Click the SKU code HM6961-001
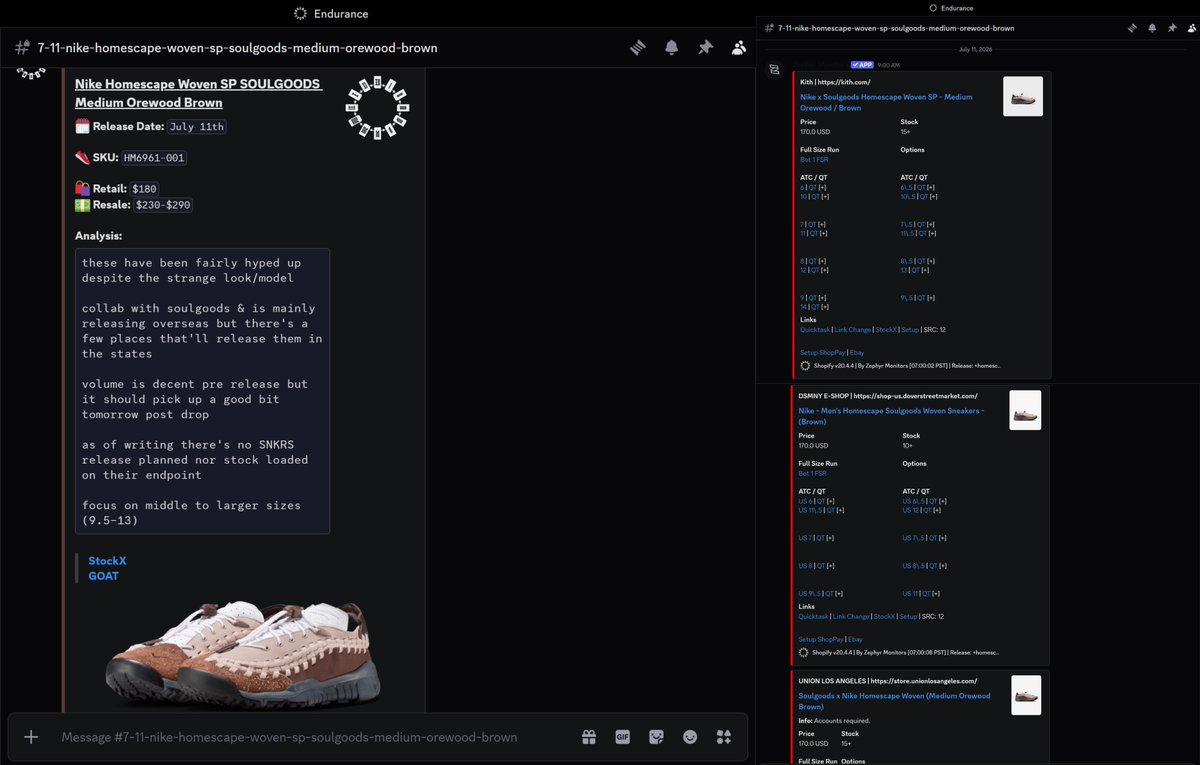This screenshot has height=765, width=1200. 154,158
